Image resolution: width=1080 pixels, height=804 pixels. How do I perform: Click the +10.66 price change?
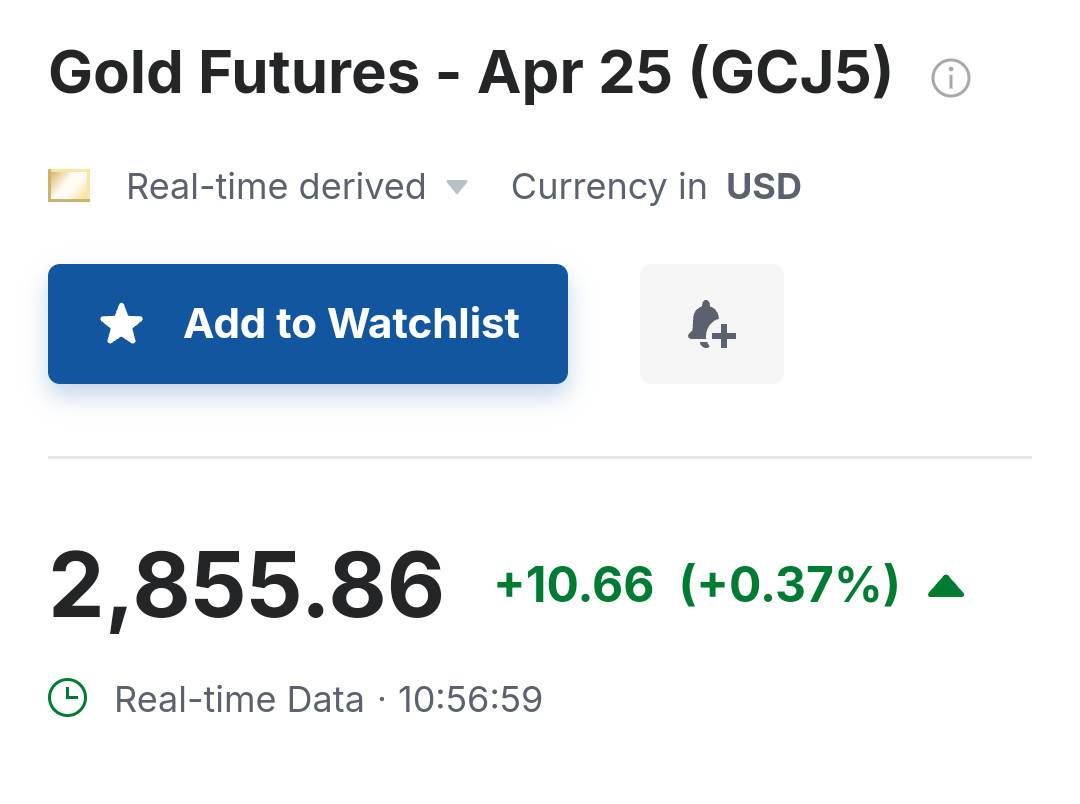(x=574, y=585)
